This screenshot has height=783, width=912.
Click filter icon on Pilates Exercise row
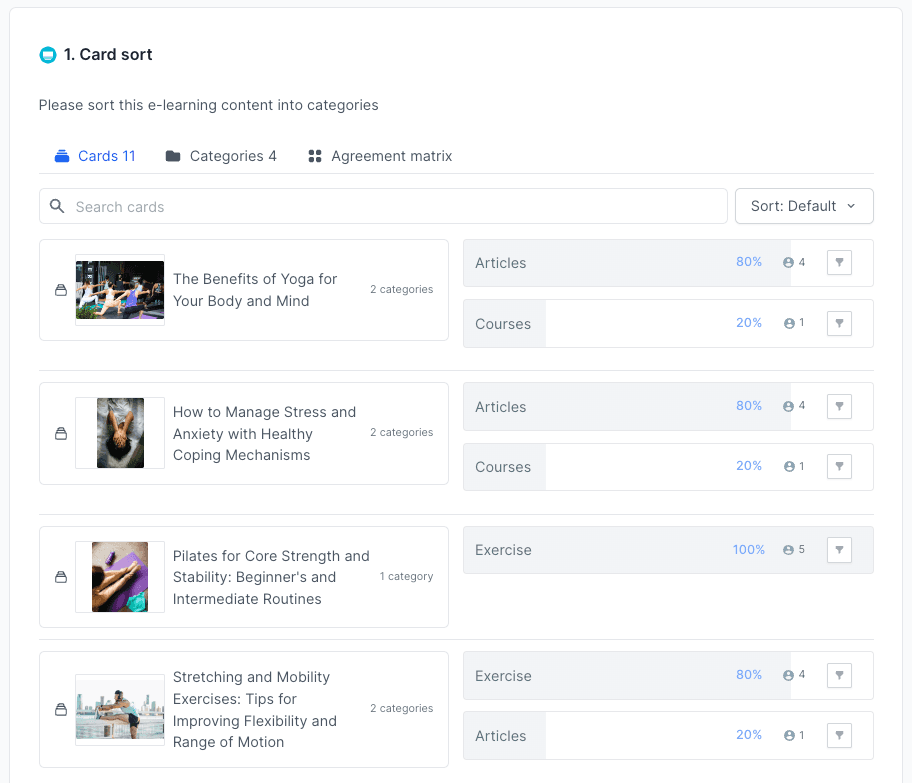pyautogui.click(x=839, y=550)
